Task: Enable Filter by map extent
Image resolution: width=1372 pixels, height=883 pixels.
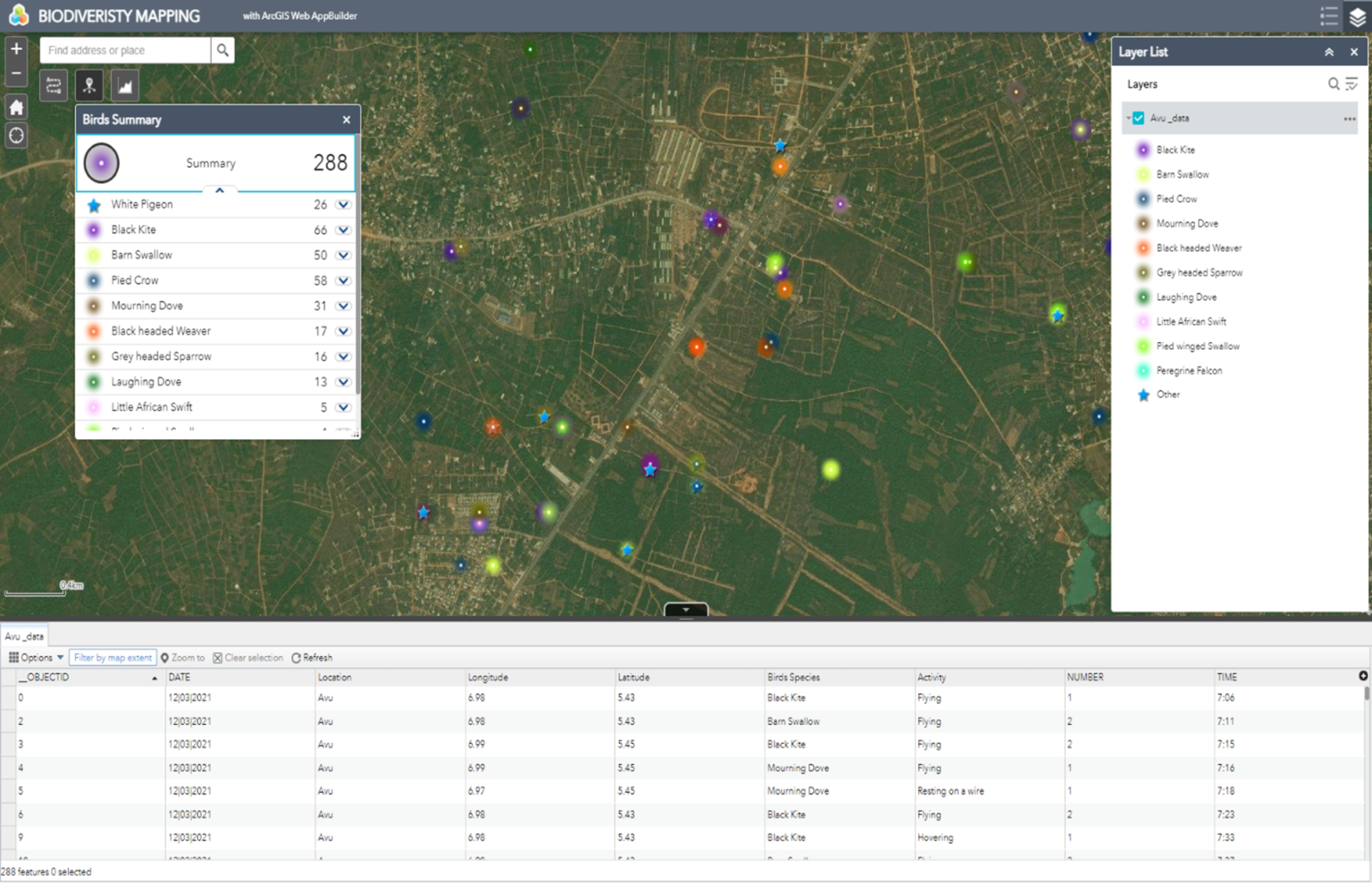Action: click(112, 657)
